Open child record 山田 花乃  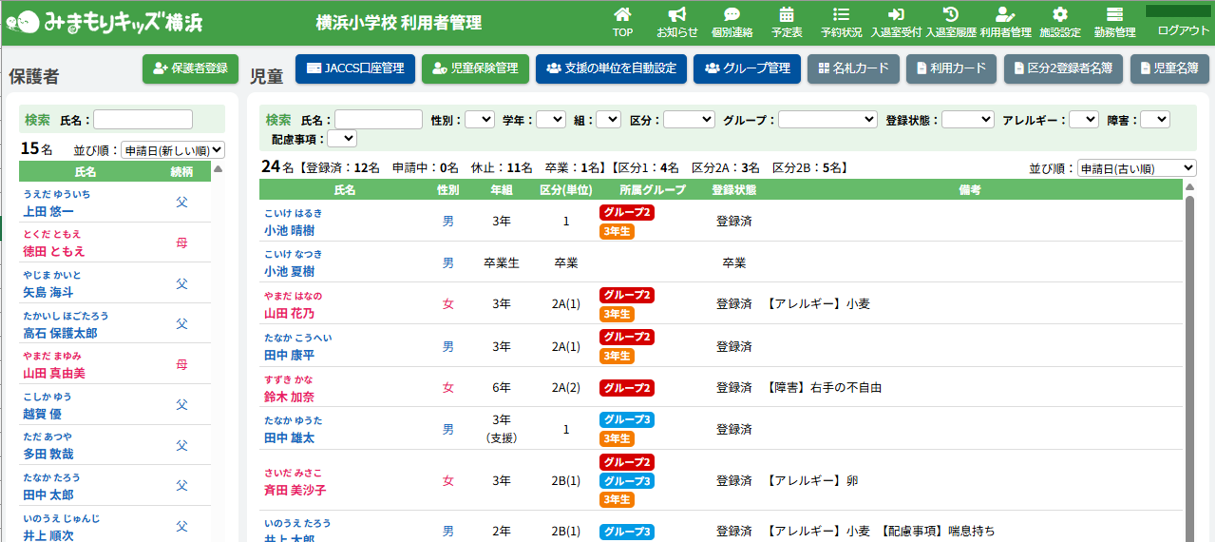point(289,314)
